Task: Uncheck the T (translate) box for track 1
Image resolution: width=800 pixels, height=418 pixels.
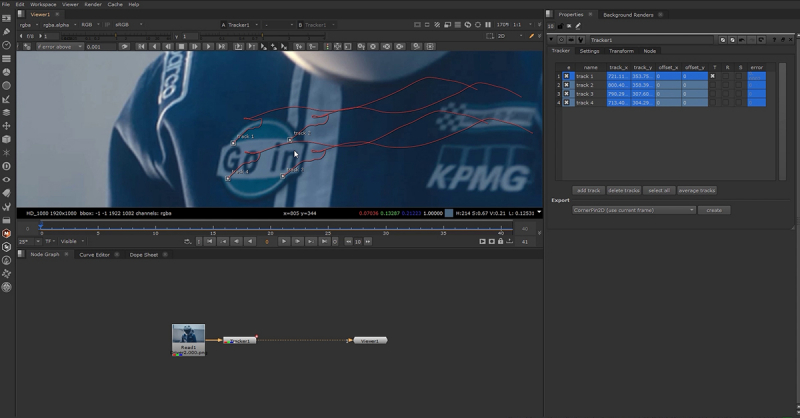Action: [x=712, y=76]
